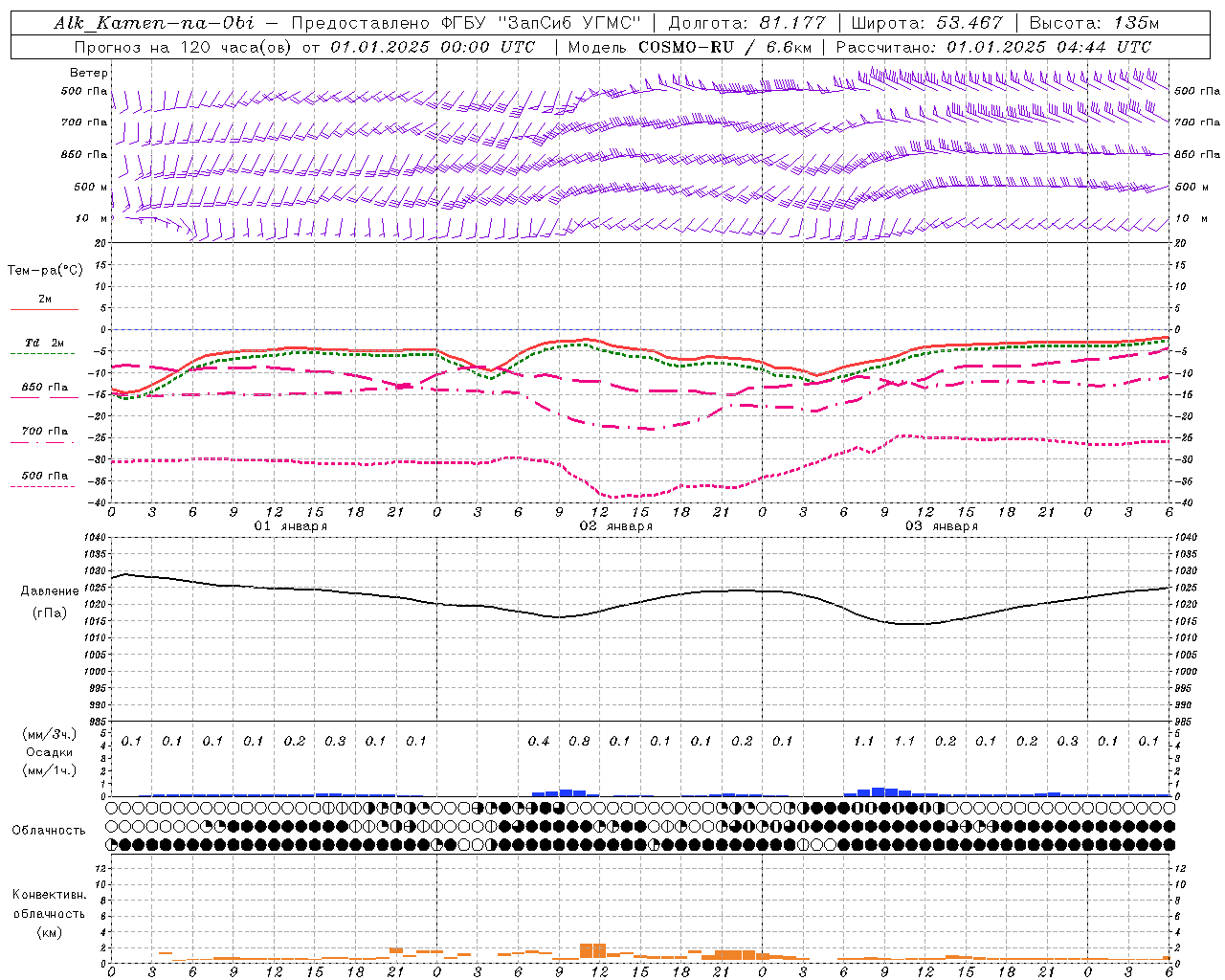Select the "Долгота: 81.177" header field

click(x=746, y=23)
